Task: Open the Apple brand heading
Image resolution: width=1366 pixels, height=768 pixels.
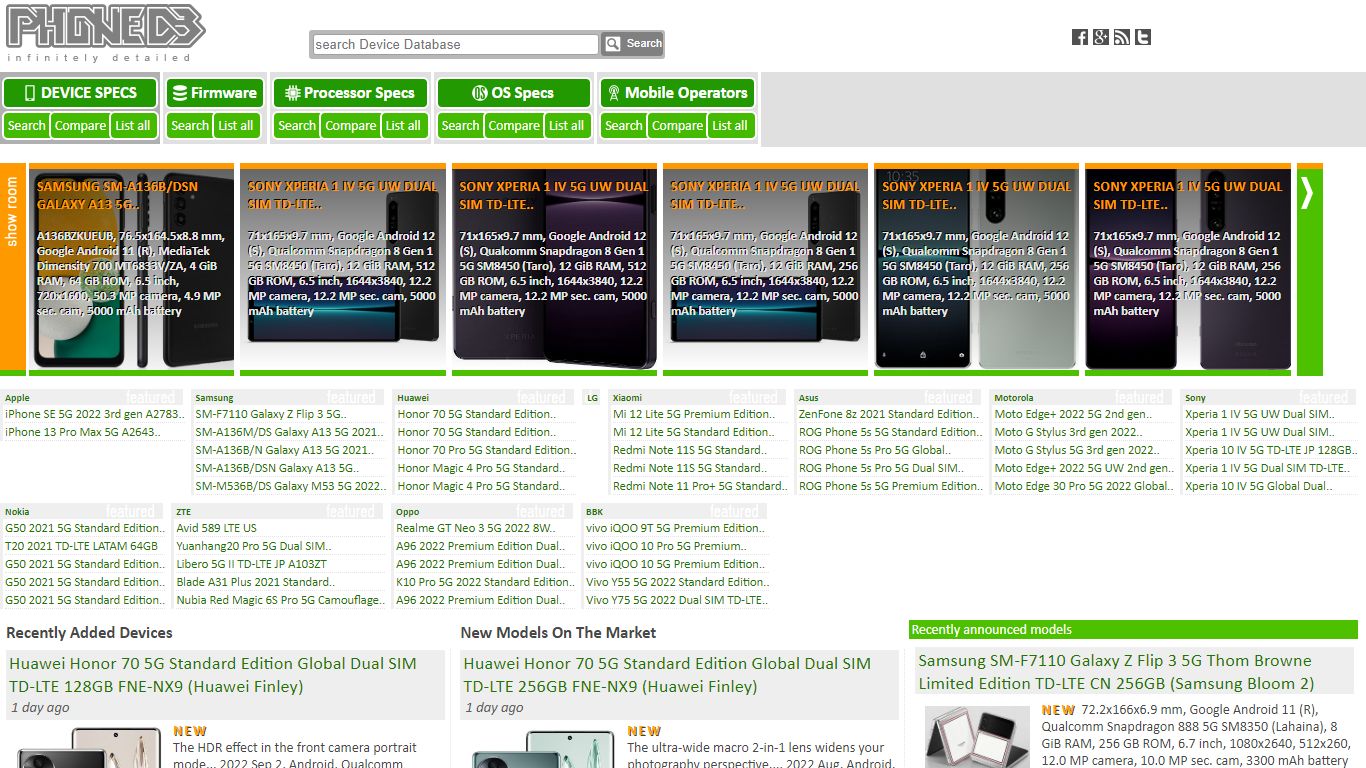Action: point(17,398)
